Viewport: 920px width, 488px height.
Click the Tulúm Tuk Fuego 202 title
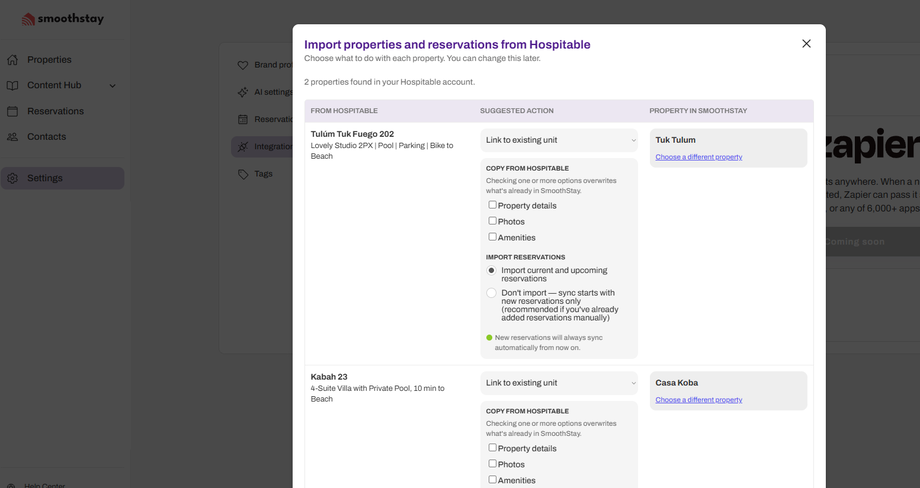[352, 134]
